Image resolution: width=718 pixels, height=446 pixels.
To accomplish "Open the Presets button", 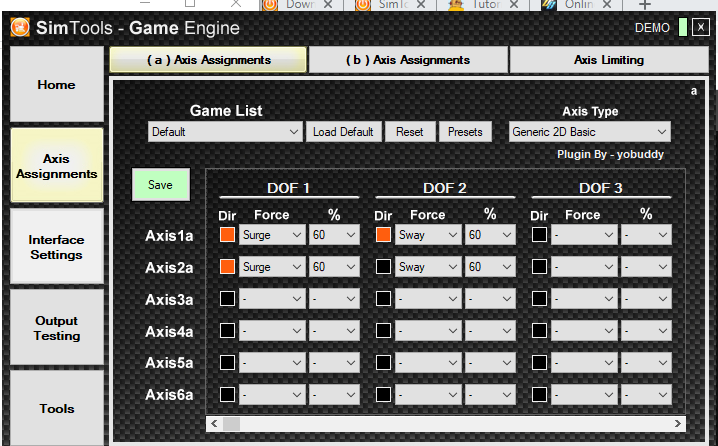I will 465,132.
